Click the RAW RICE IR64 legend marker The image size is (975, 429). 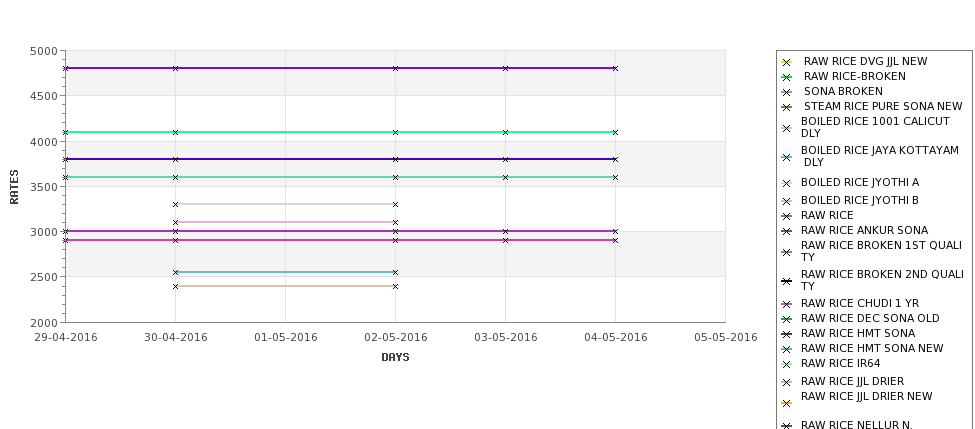[787, 364]
